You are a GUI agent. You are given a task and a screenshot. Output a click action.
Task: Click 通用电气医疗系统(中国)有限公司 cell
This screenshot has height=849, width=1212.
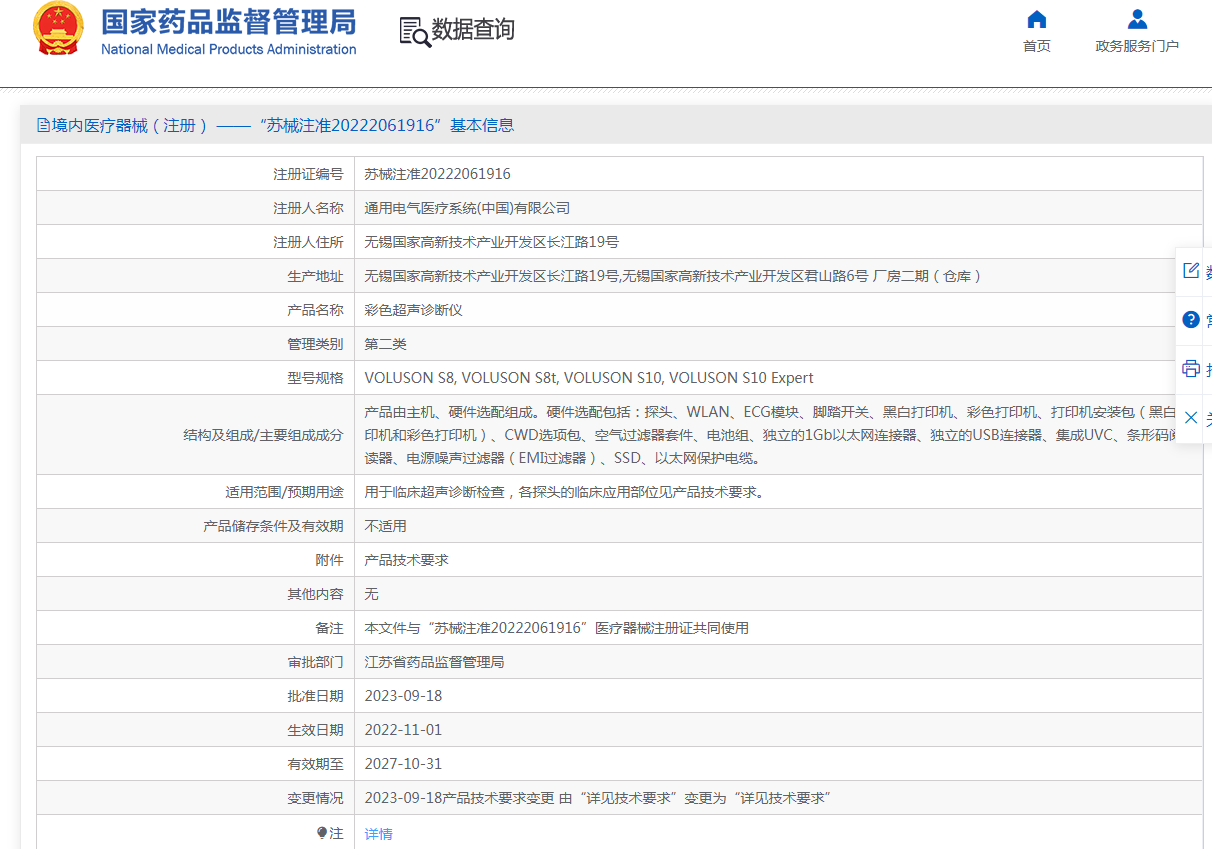467,208
